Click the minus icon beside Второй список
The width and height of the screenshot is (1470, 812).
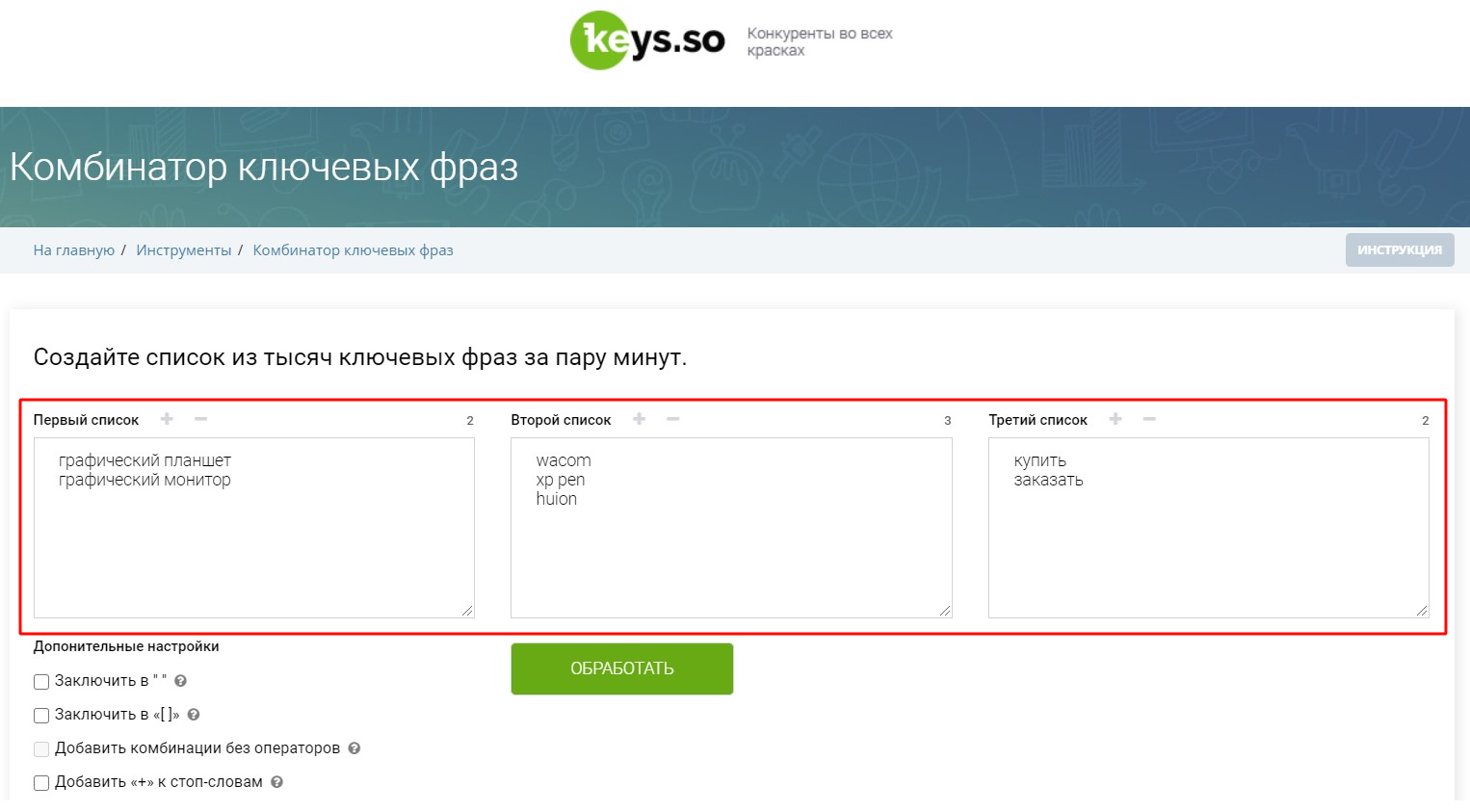click(672, 419)
